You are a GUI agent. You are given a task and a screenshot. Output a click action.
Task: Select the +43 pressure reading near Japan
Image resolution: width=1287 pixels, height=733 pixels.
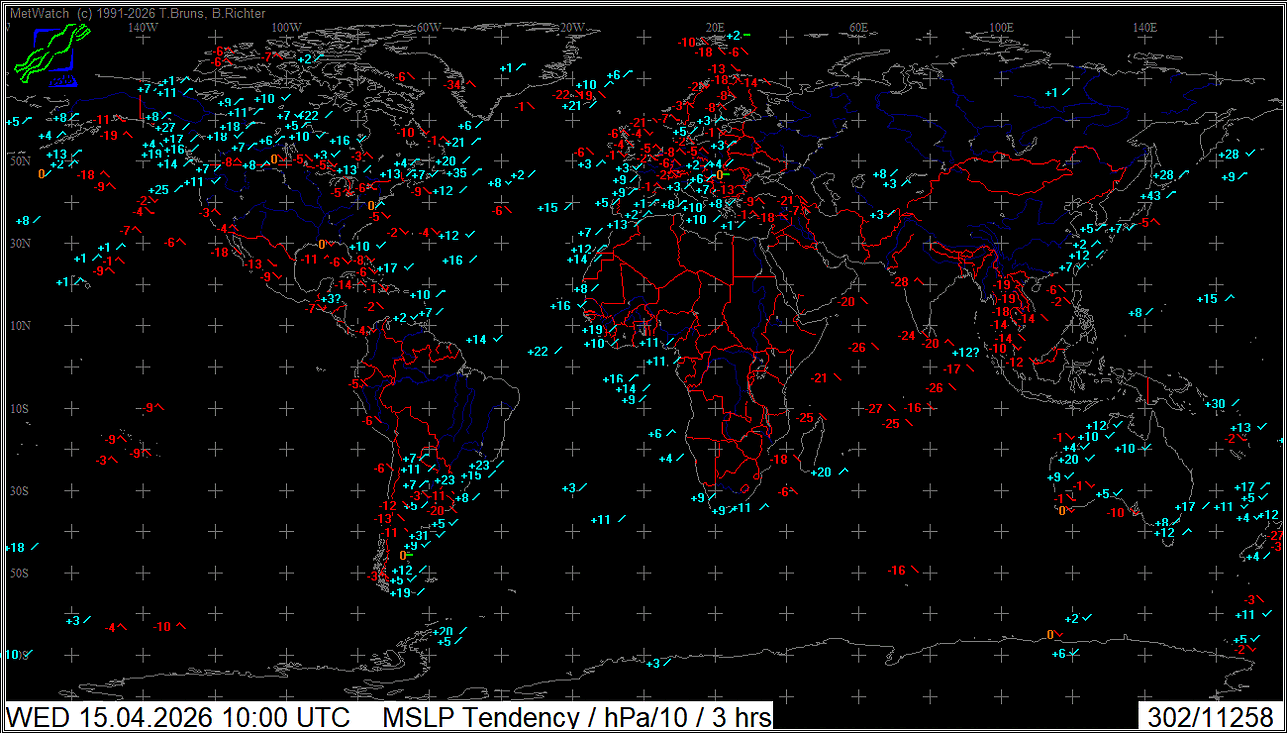pyautogui.click(x=1149, y=195)
